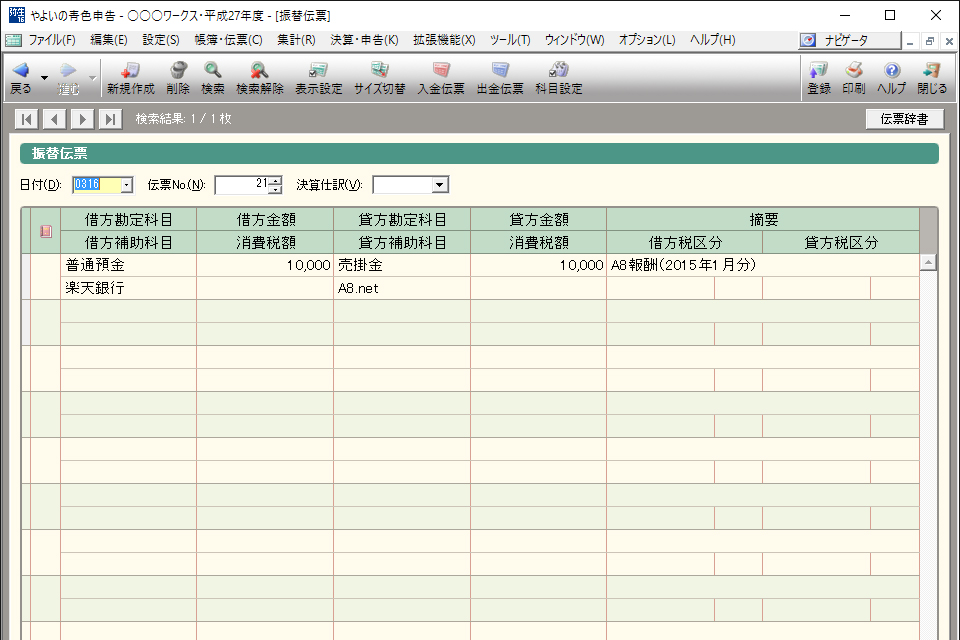Viewport: 960px width, 640px height.
Task: Click the 伝票No. number field
Action: pyautogui.click(x=242, y=184)
